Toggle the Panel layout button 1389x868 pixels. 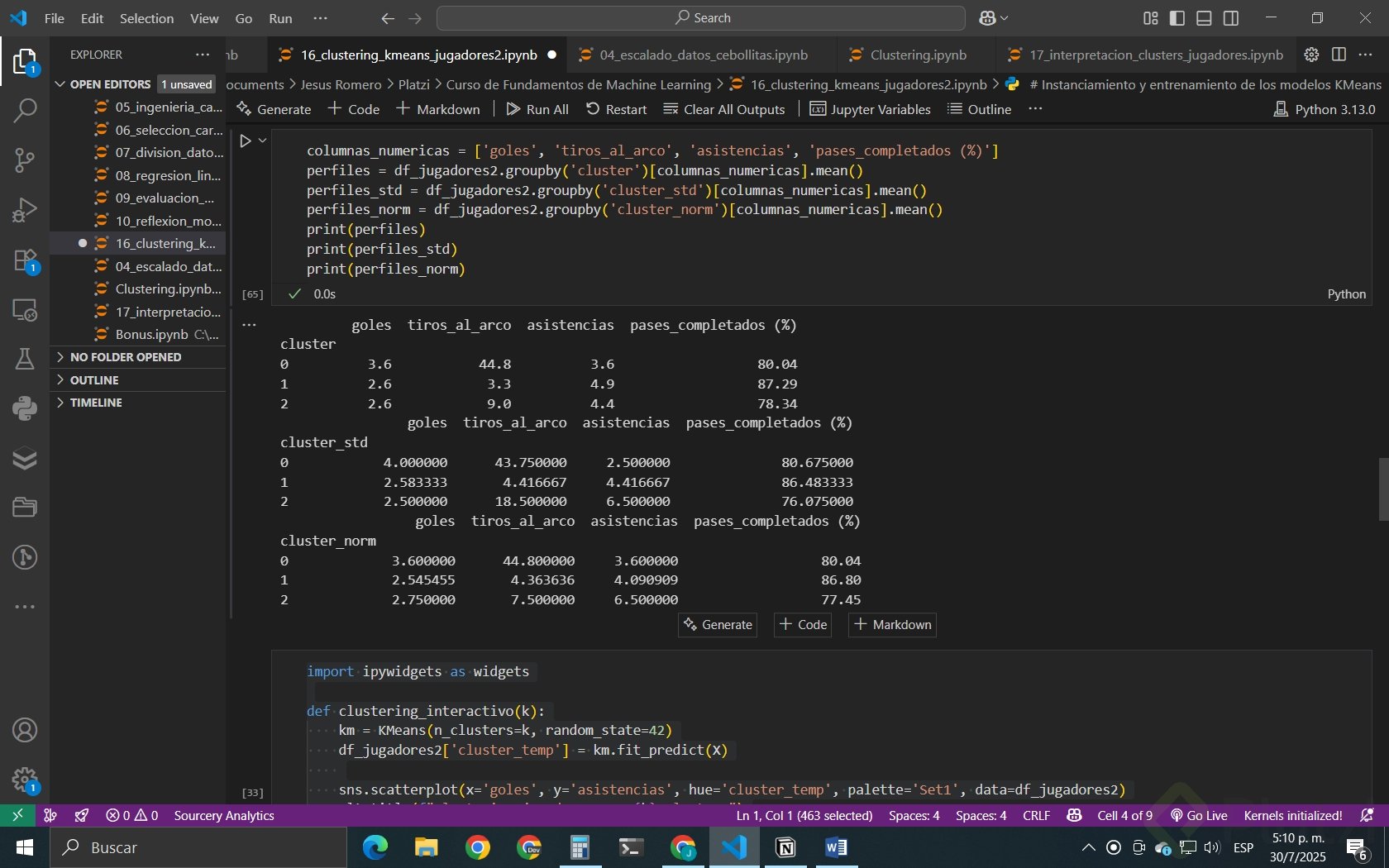[1204, 18]
